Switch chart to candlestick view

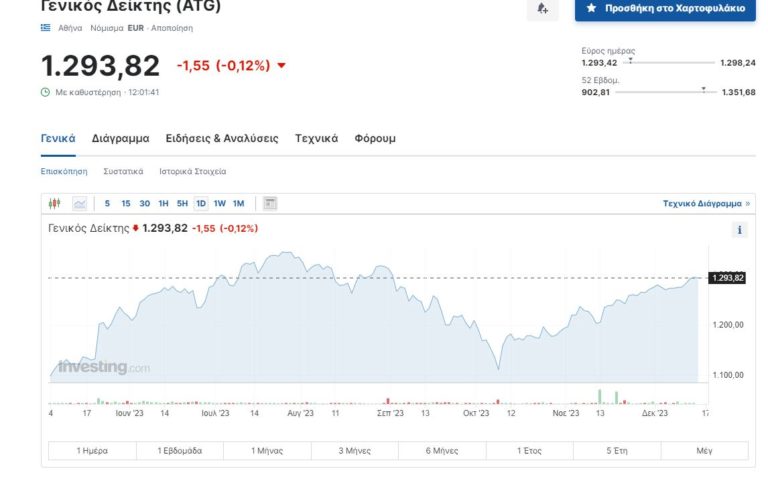click(x=55, y=204)
